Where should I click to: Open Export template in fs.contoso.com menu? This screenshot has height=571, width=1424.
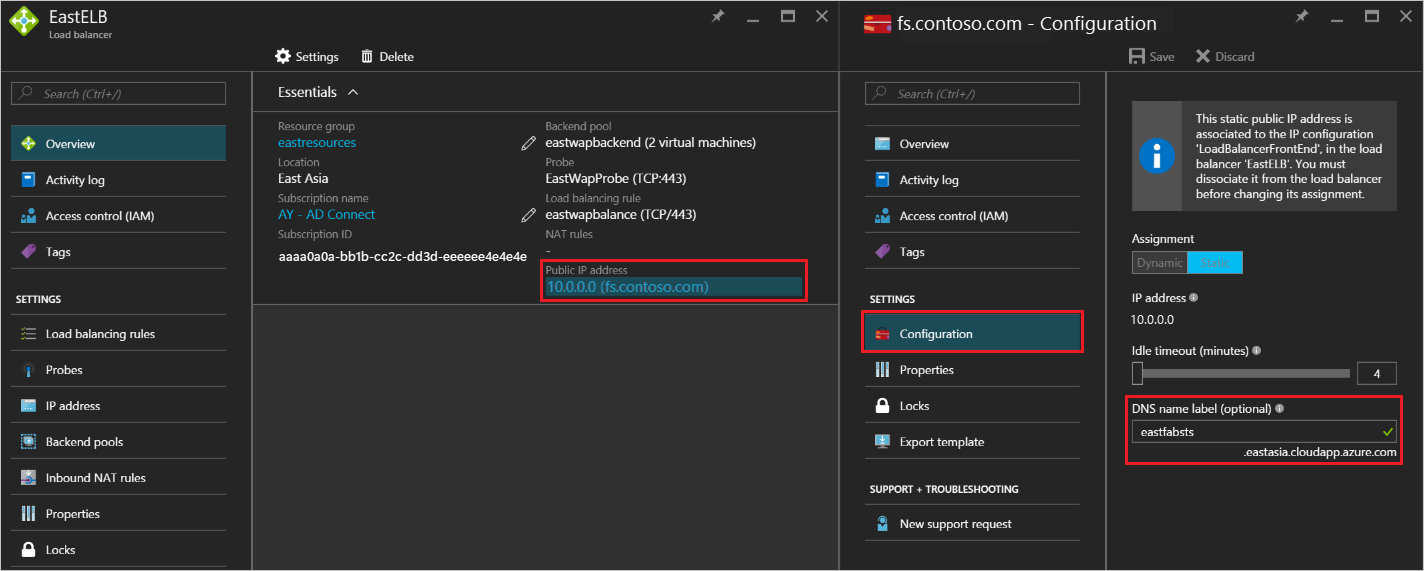972,442
